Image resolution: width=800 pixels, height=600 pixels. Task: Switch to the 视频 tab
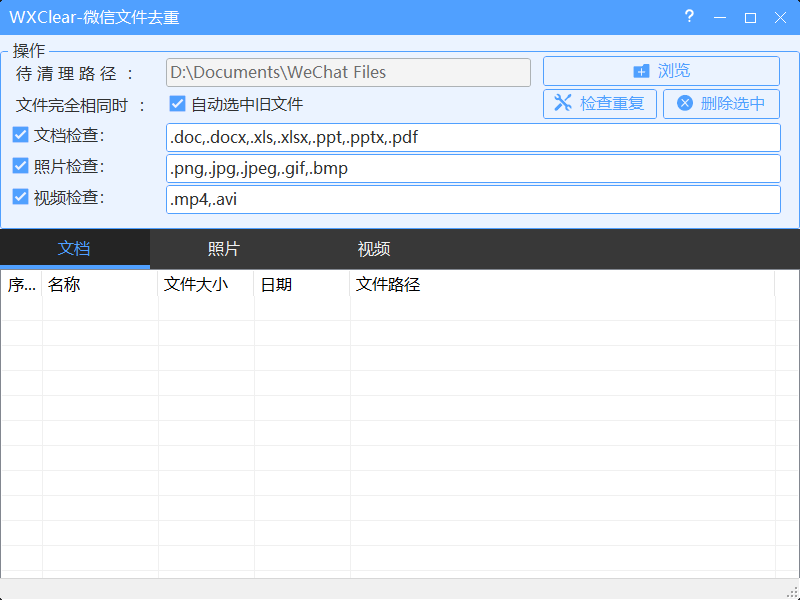click(373, 249)
